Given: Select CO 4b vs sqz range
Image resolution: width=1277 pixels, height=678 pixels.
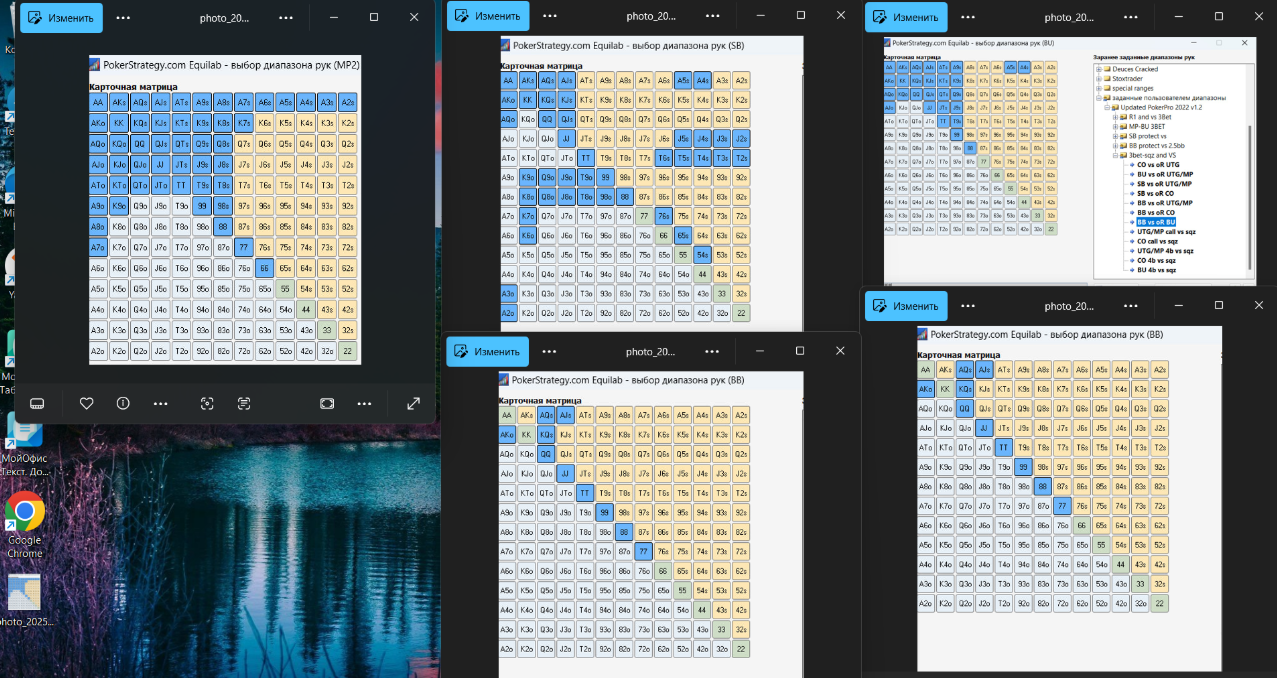Looking at the screenshot, I should (x=1156, y=260).
